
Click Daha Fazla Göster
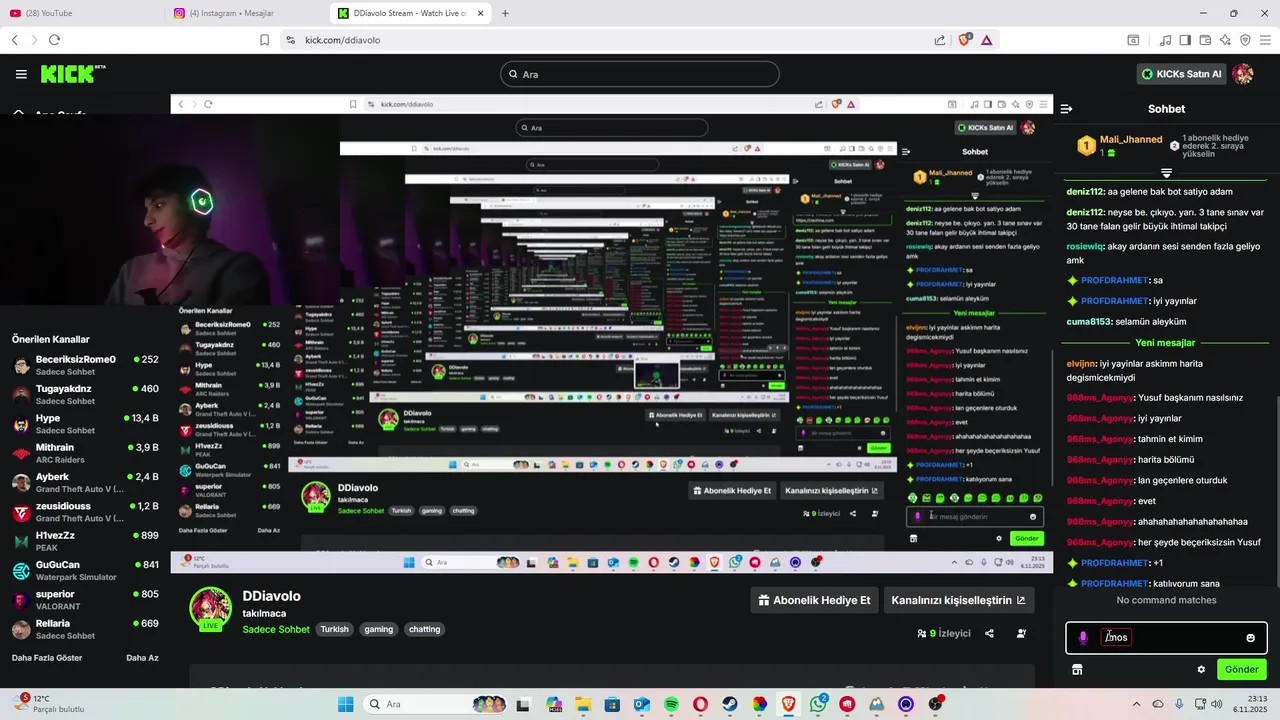point(47,658)
